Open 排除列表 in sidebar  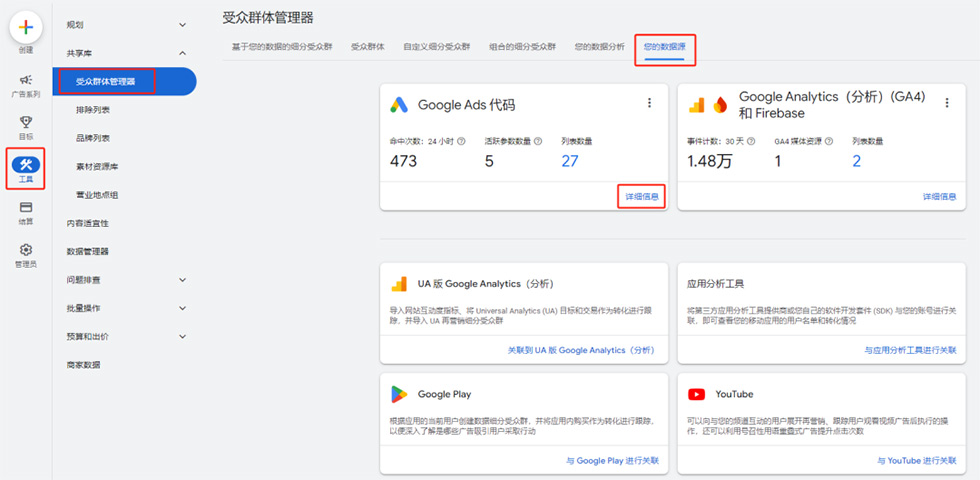point(93,109)
